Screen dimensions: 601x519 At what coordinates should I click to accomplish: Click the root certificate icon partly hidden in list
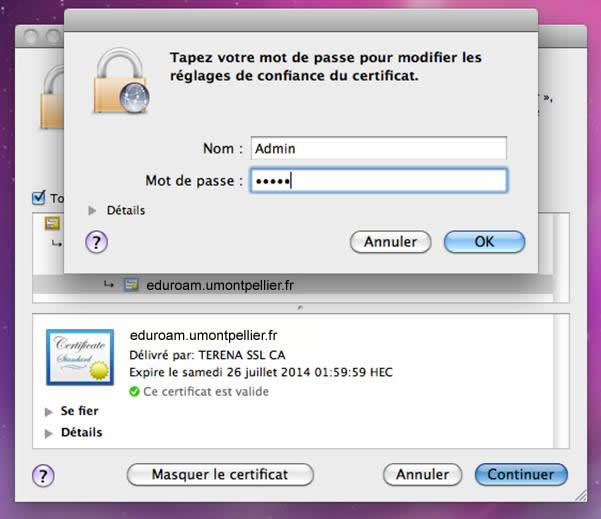tap(52, 223)
